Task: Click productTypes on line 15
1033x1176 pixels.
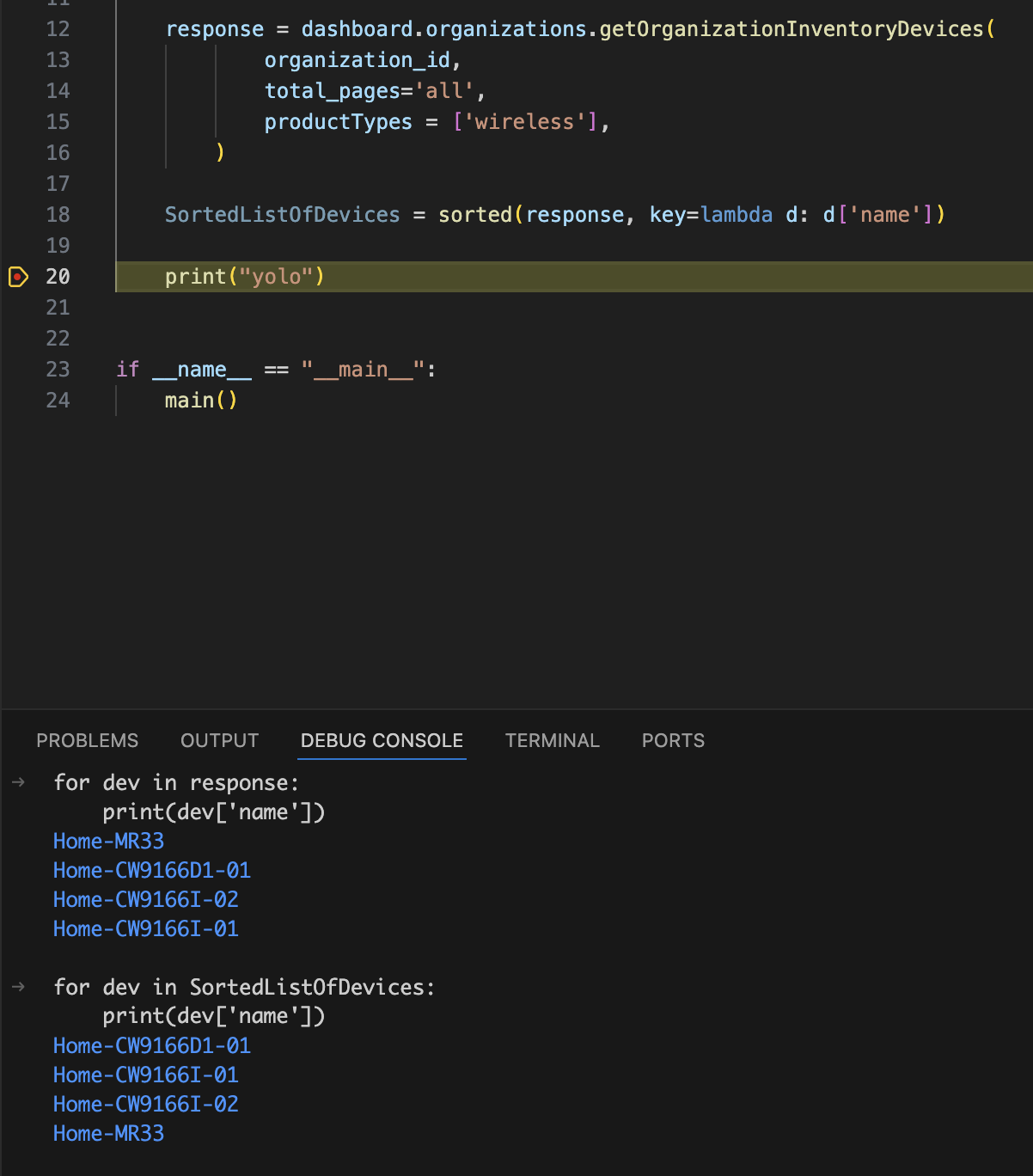Action: click(338, 121)
